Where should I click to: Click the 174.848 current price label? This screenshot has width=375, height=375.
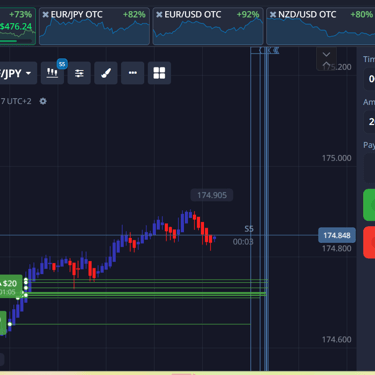(x=337, y=235)
